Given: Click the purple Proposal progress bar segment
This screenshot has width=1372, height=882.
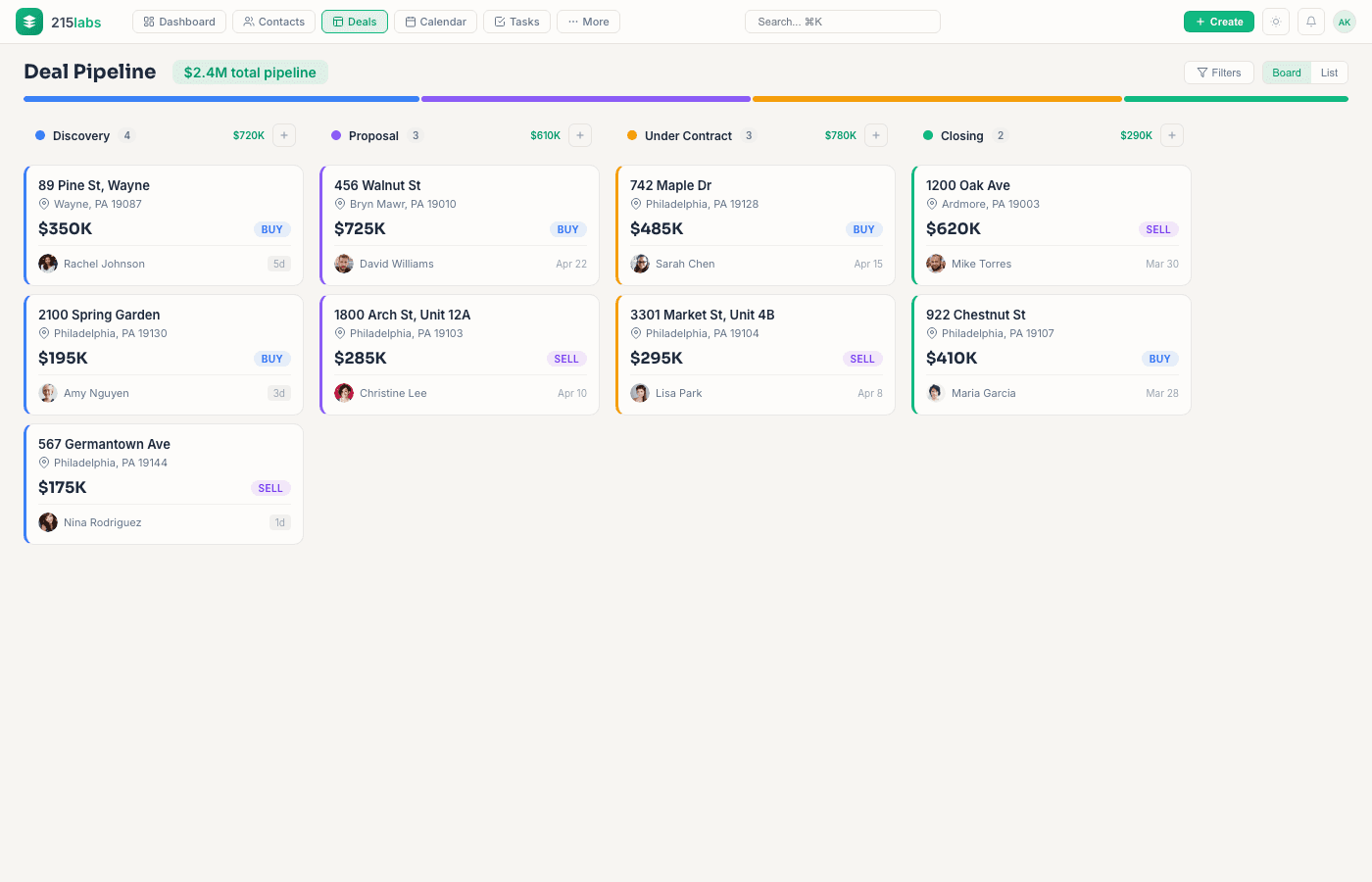Looking at the screenshot, I should pos(585,98).
